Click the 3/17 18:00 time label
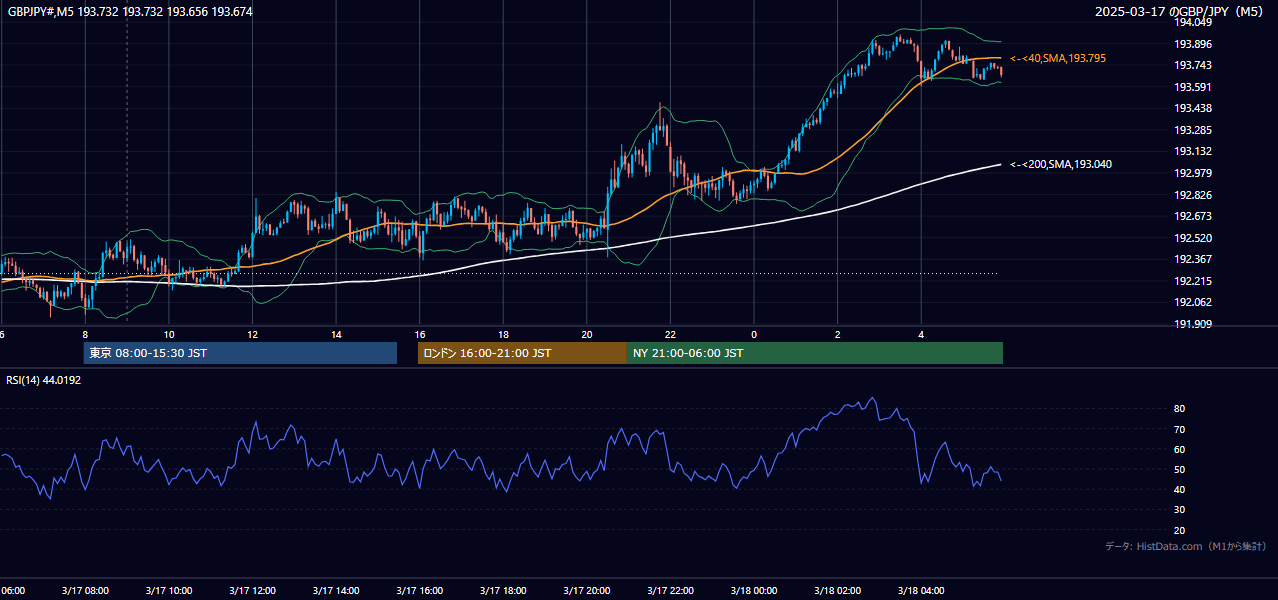The width and height of the screenshot is (1278, 600). (x=503, y=591)
